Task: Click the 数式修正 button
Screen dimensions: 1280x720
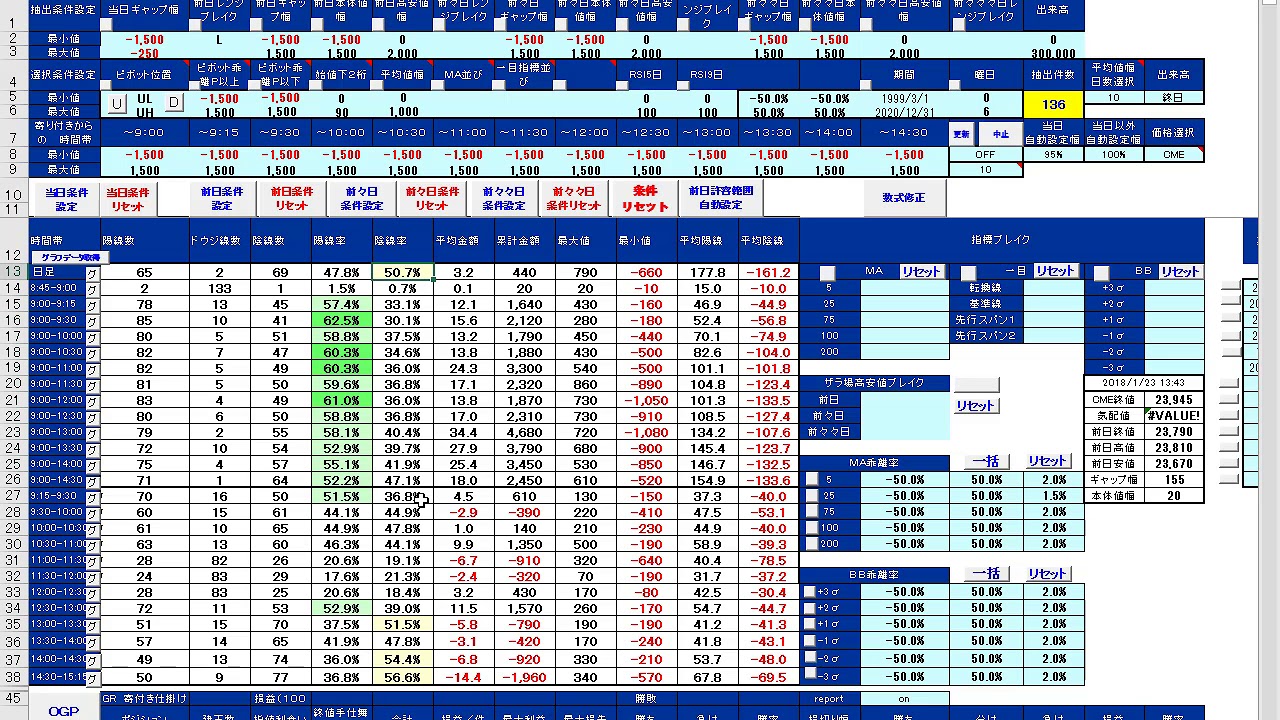Action: point(903,198)
